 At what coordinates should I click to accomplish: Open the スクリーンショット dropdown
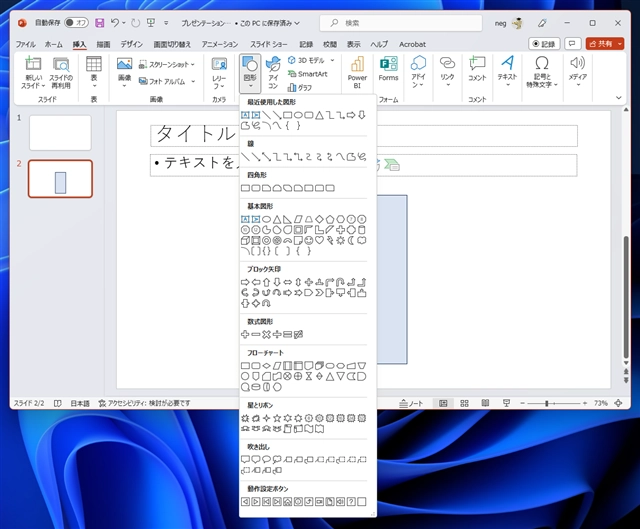click(x=167, y=64)
